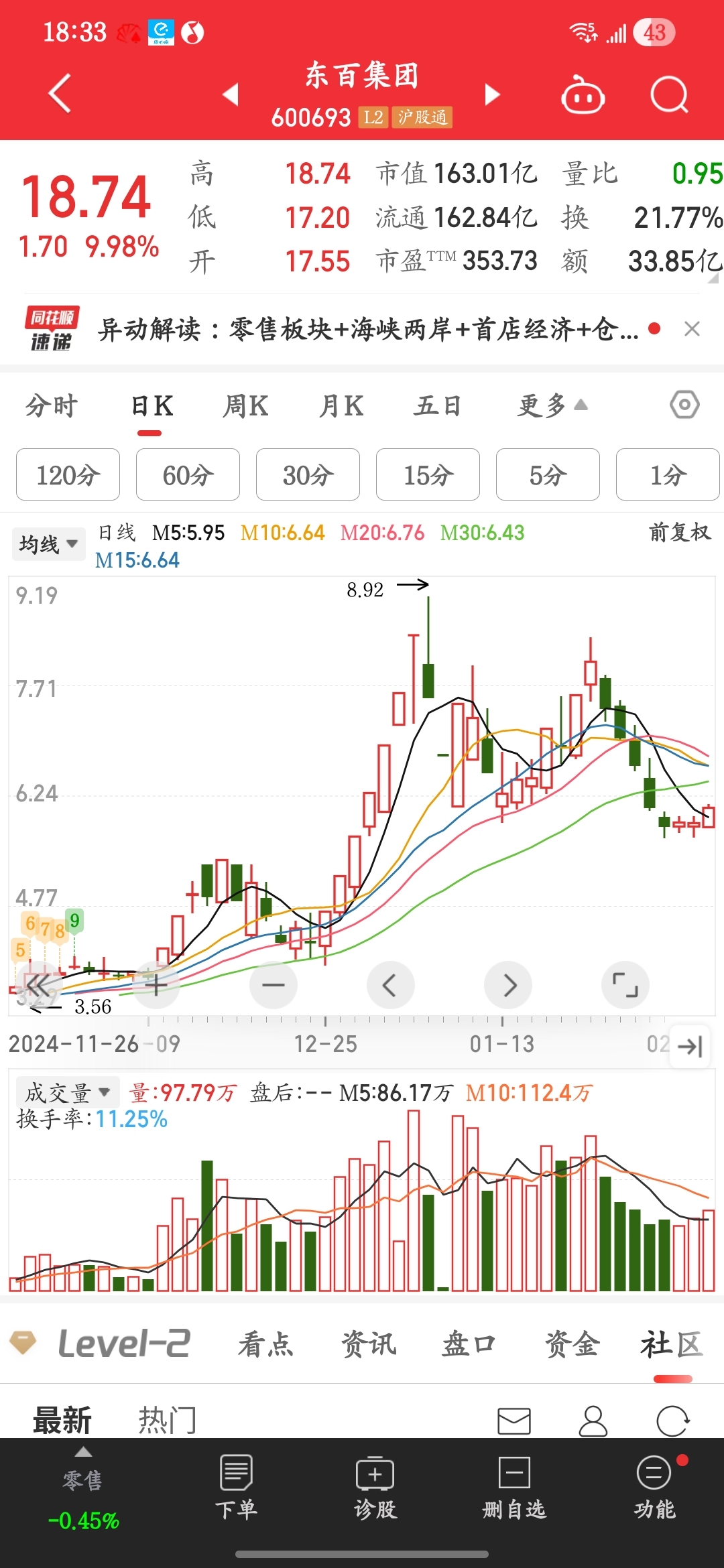Select the 周K tab
This screenshot has height=1568, width=724.
pos(246,405)
